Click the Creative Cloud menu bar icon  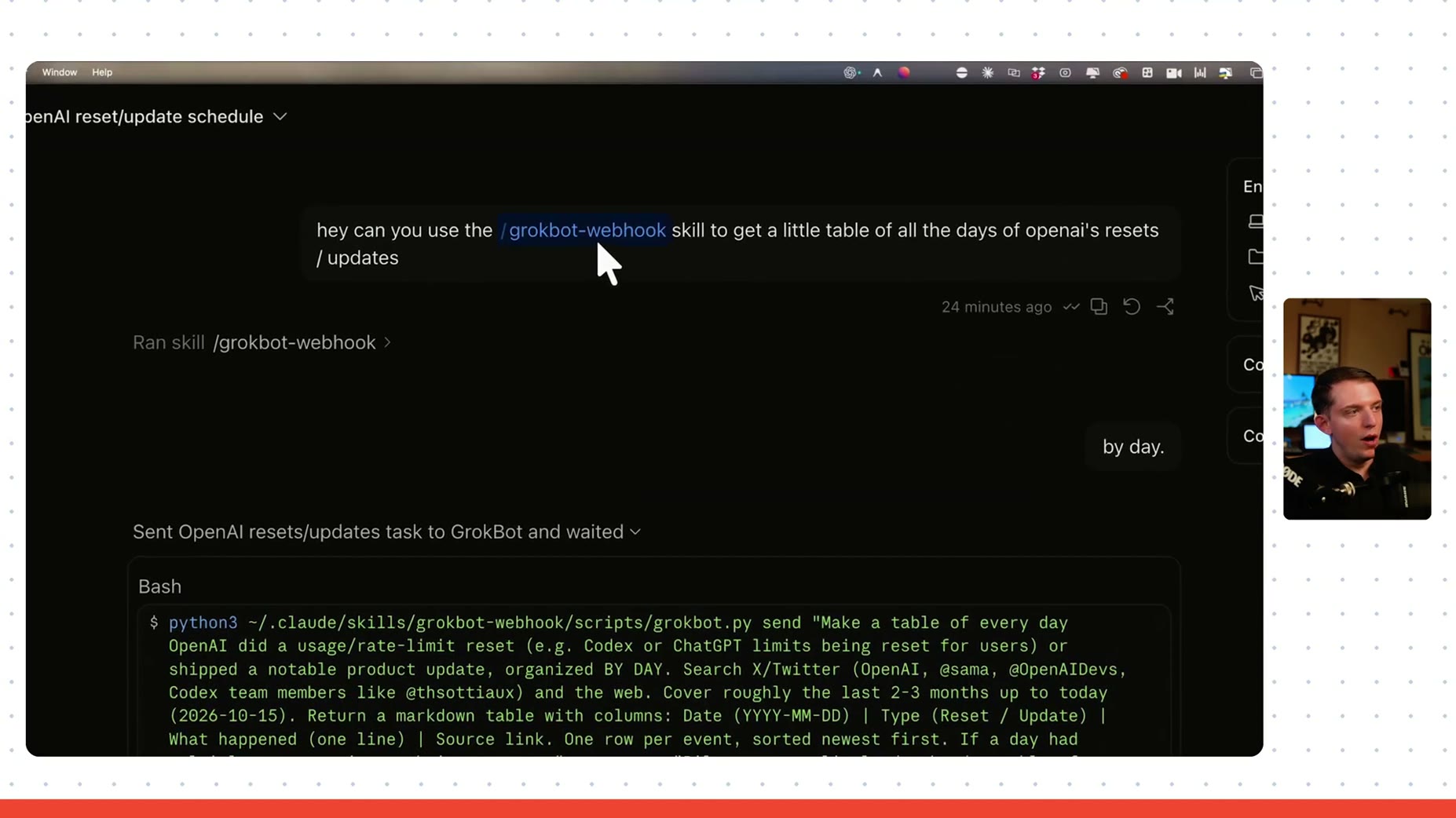tap(1120, 73)
